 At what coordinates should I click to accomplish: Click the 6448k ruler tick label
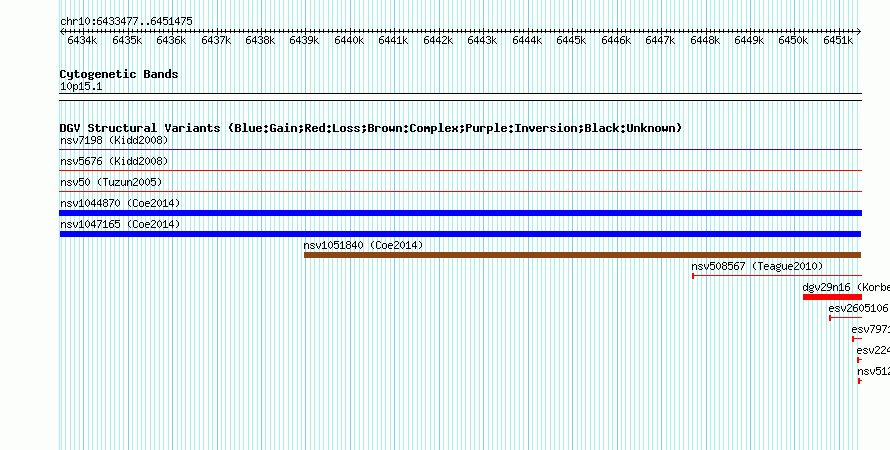point(704,40)
